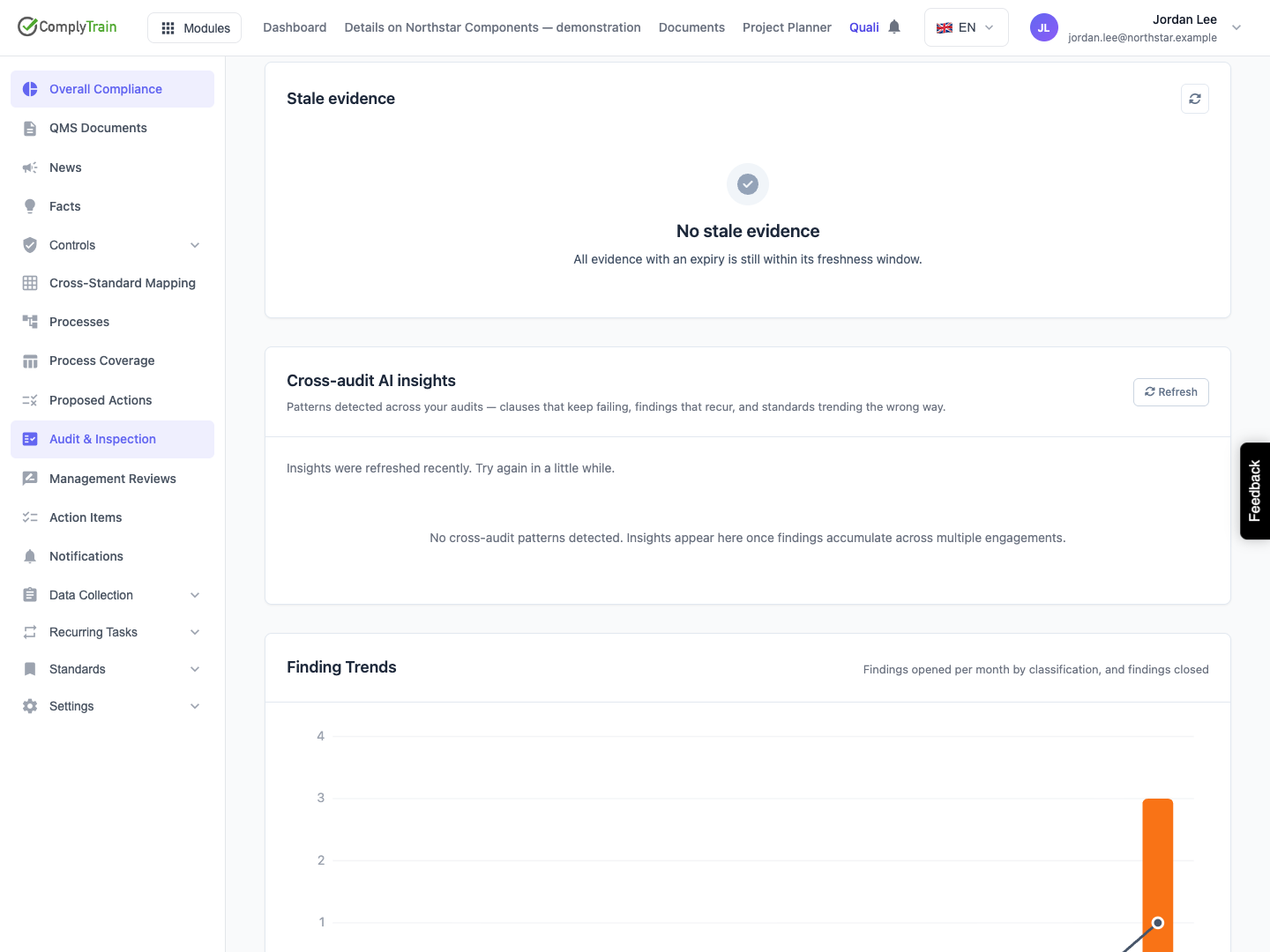Image resolution: width=1270 pixels, height=952 pixels.
Task: Click the Cross-audit AI insights heading
Action: pos(371,381)
